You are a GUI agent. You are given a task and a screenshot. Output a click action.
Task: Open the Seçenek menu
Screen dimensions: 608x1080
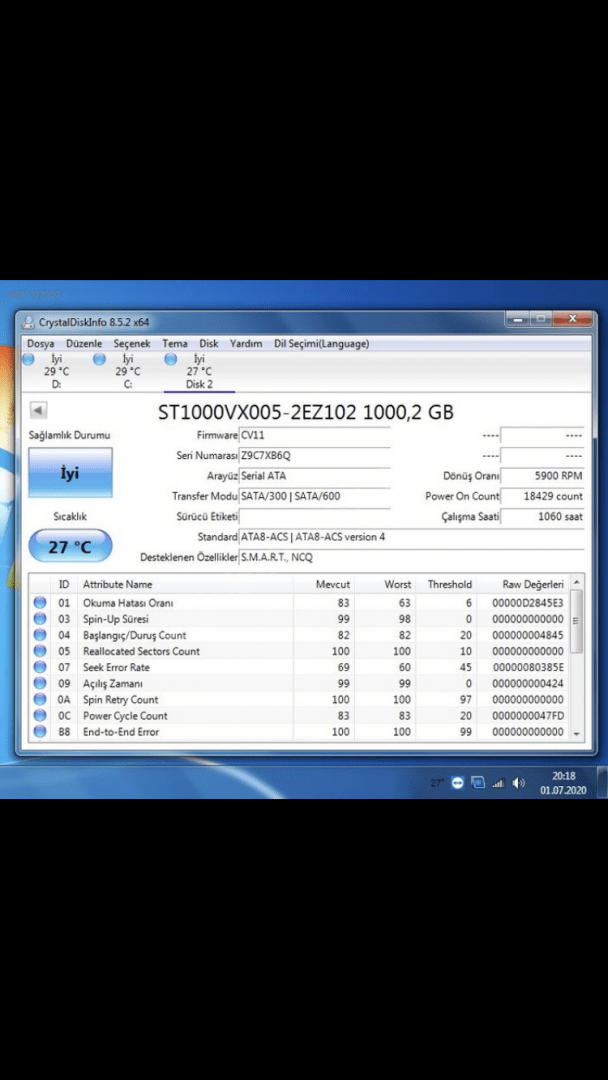(x=132, y=343)
